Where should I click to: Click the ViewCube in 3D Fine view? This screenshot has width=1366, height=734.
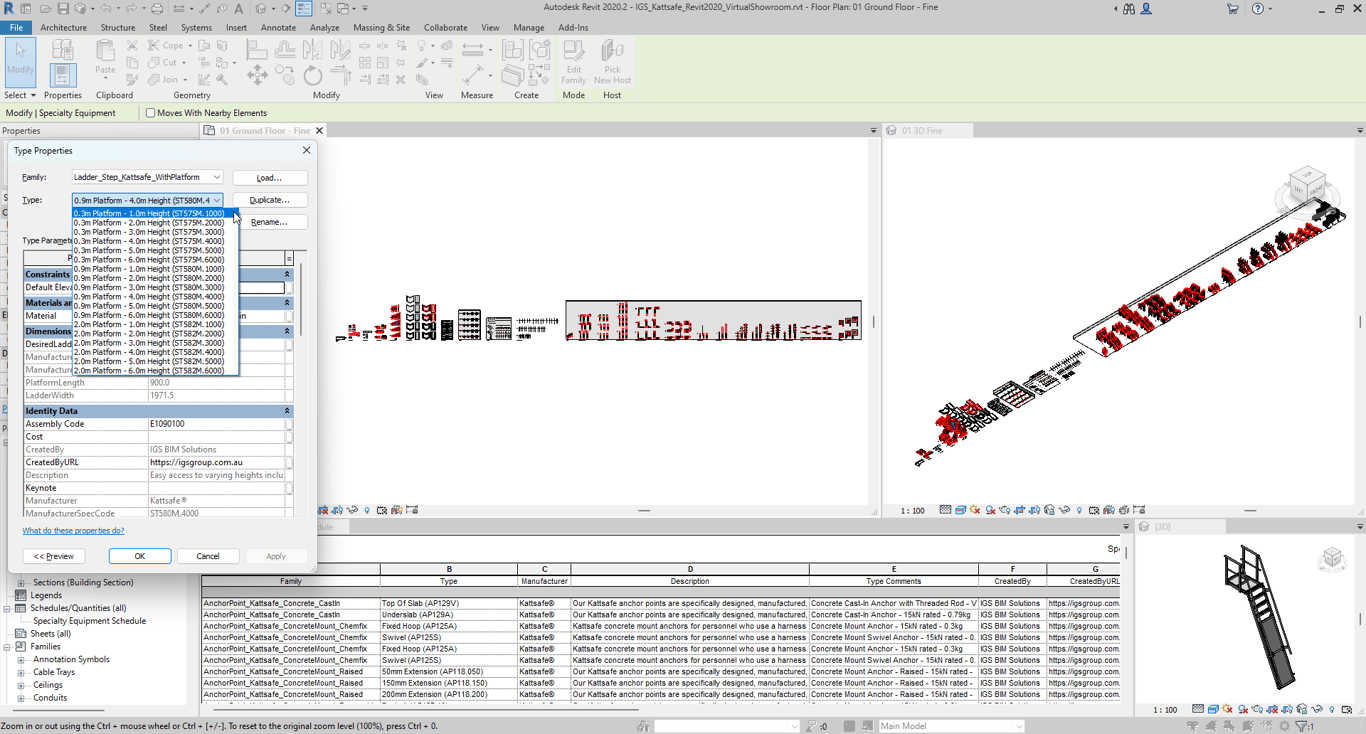point(1306,186)
